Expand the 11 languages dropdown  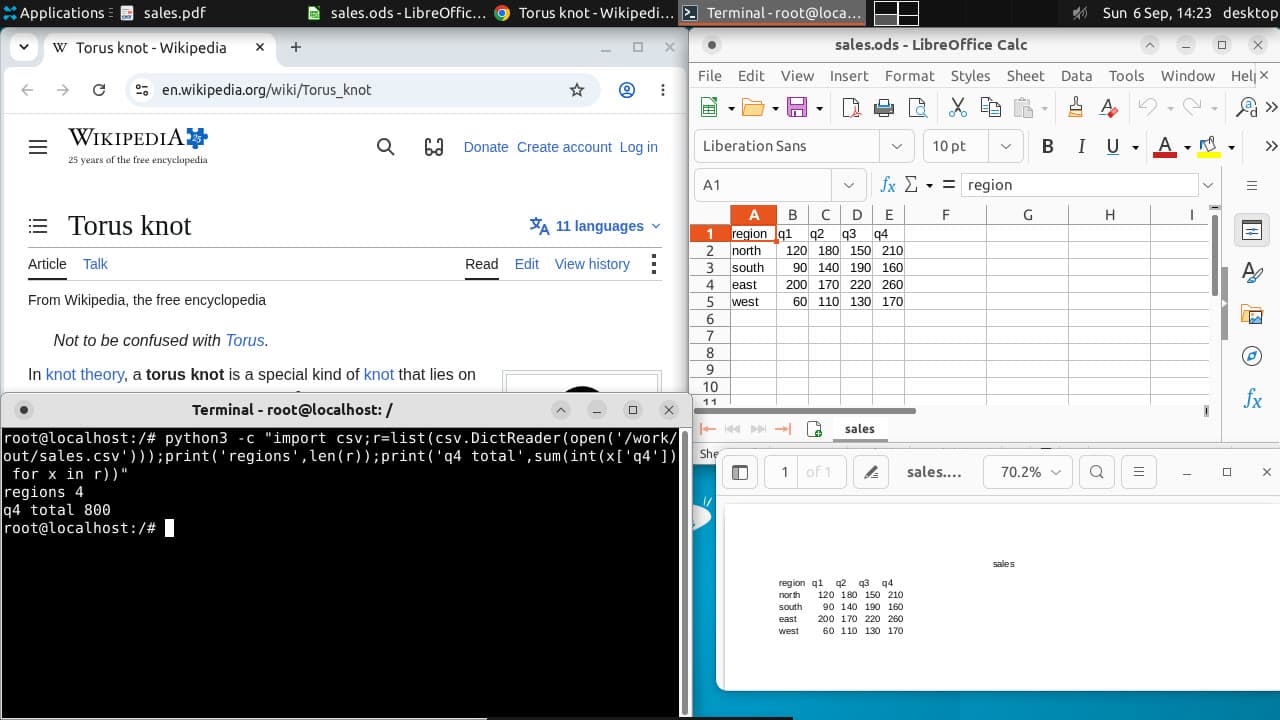tap(595, 226)
